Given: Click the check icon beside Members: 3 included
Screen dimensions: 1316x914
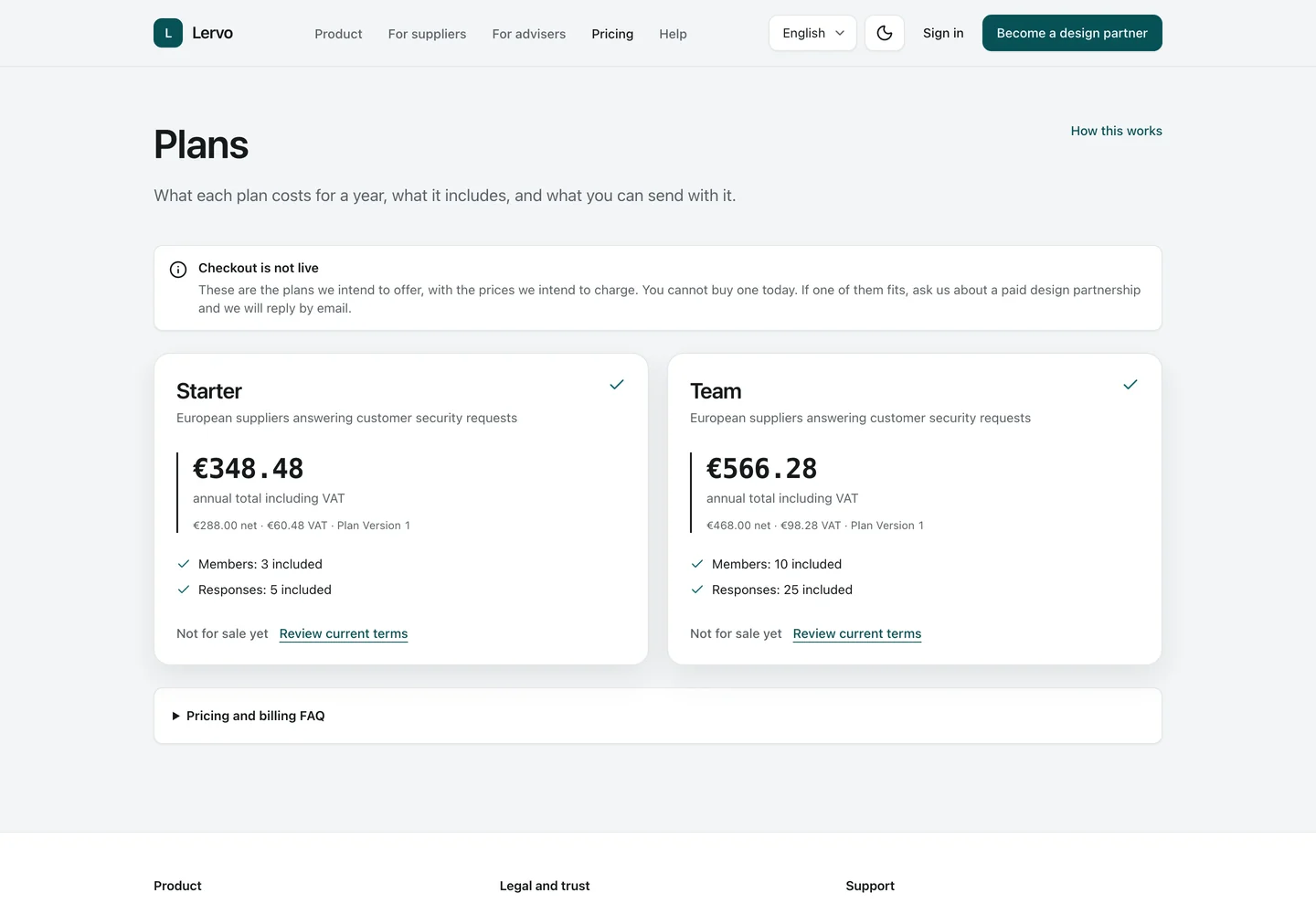Looking at the screenshot, I should coord(184,564).
